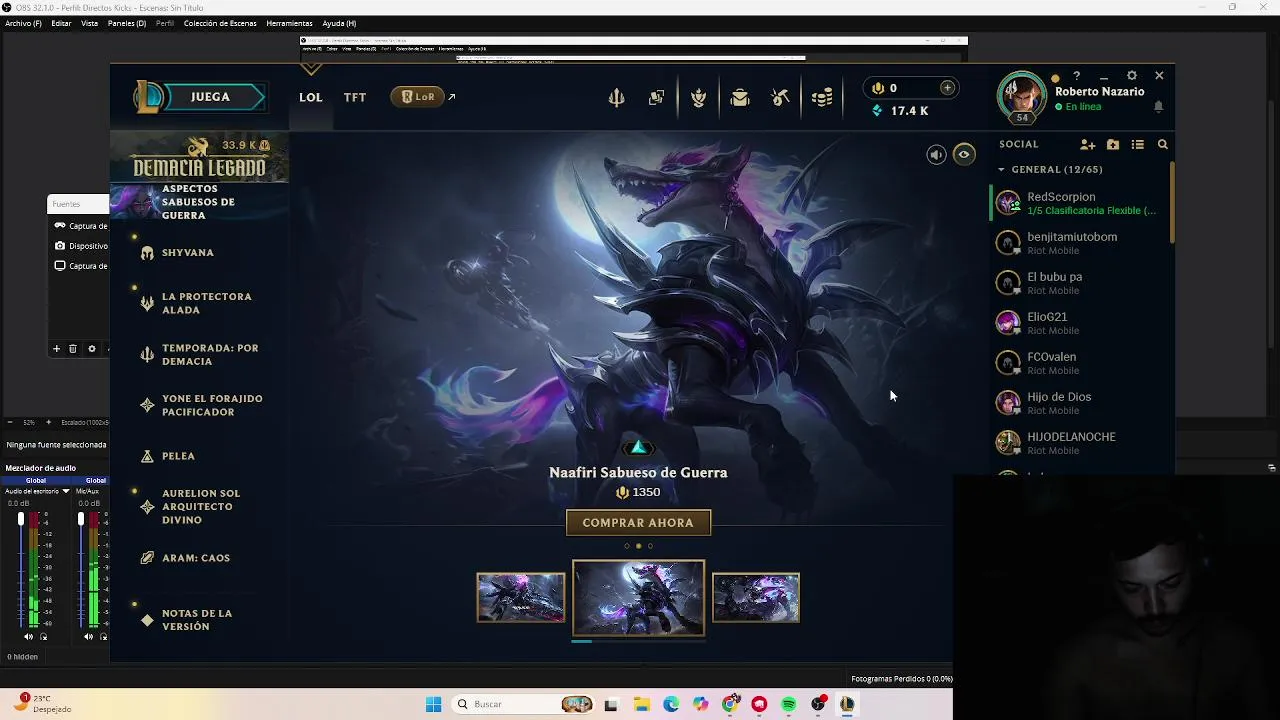Open the Loot backpack icon

pos(739,97)
